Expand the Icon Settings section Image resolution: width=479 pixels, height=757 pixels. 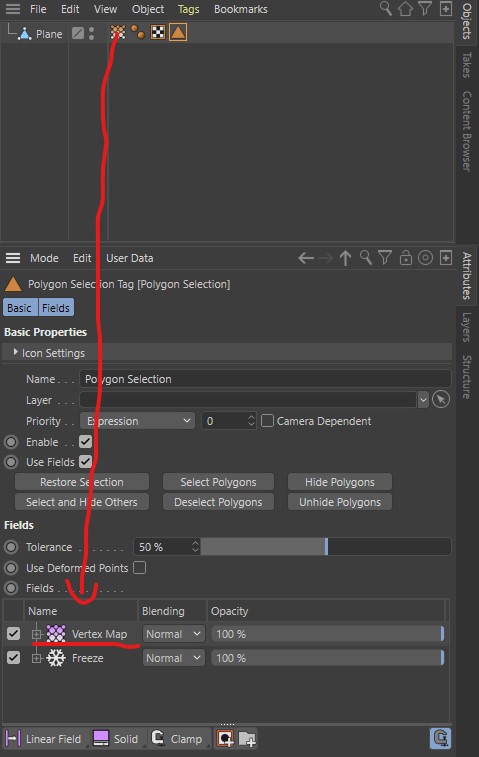pyautogui.click(x=16, y=352)
